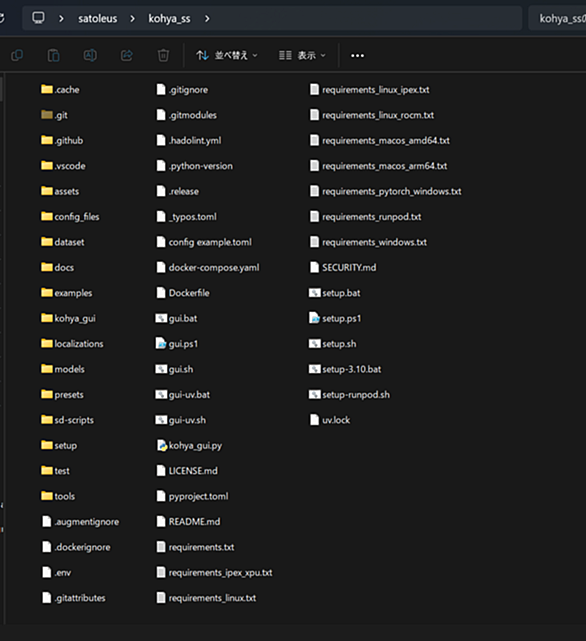Select the config_files folder
The width and height of the screenshot is (586, 641).
[x=70, y=216]
